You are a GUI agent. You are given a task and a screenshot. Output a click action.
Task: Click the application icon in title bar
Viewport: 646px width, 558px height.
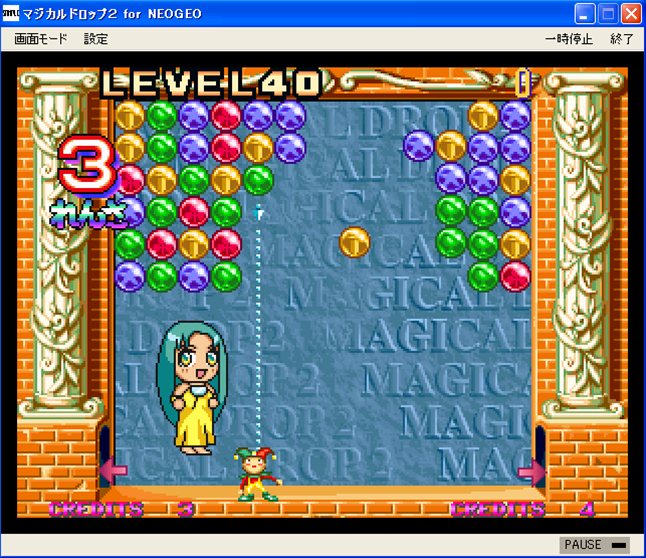coord(10,14)
